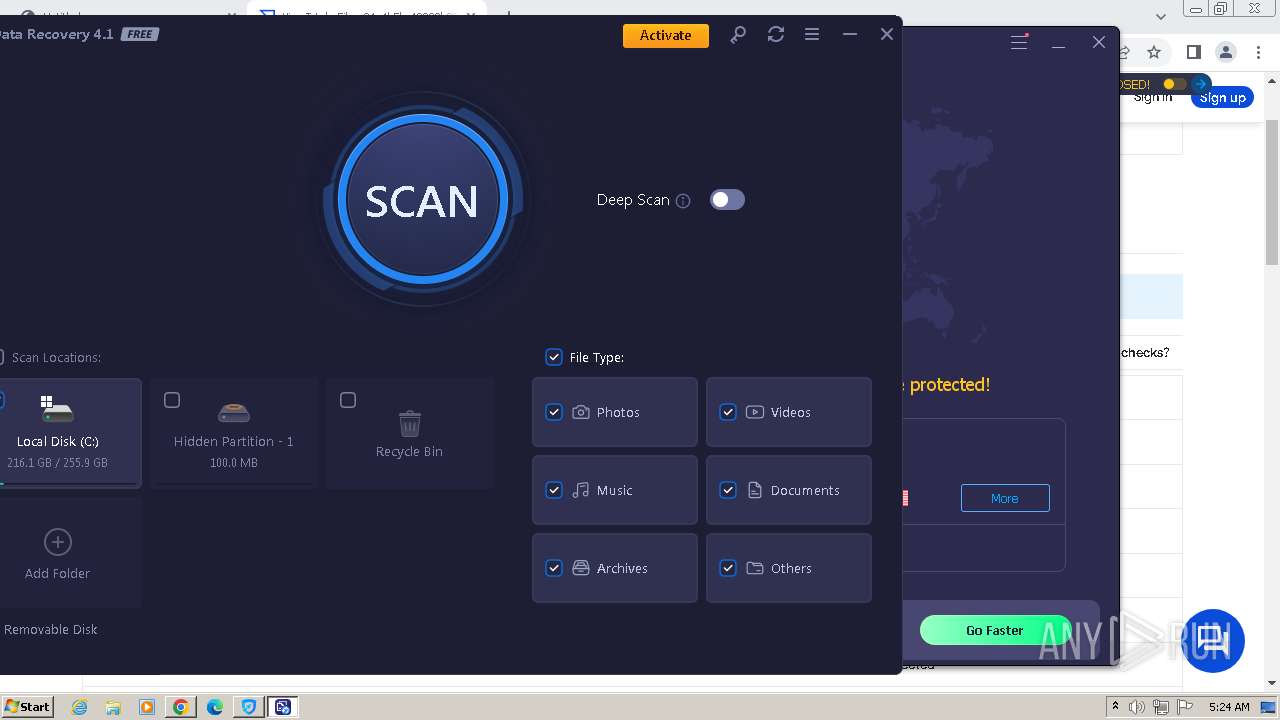The width and height of the screenshot is (1280, 720).
Task: Open the Deep Scan info tooltip icon
Action: 683,200
